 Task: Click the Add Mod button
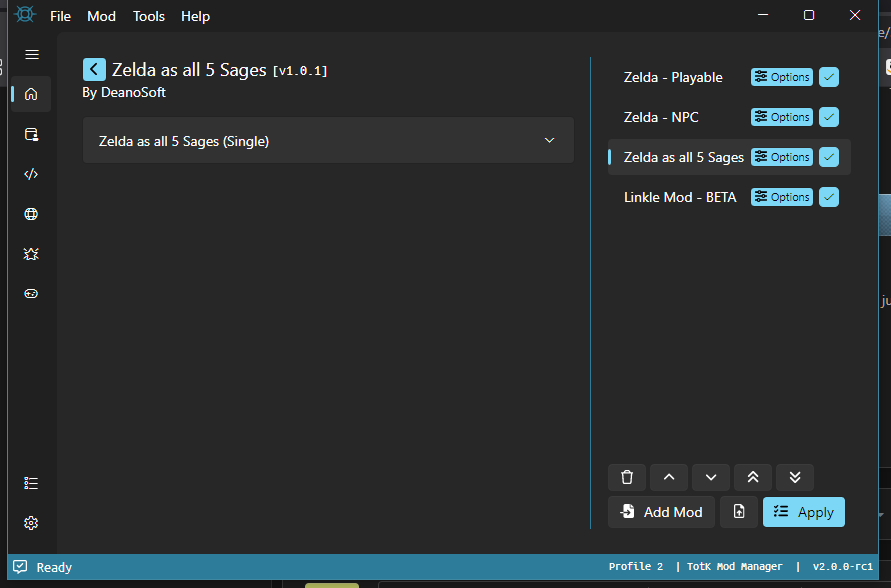(661, 512)
